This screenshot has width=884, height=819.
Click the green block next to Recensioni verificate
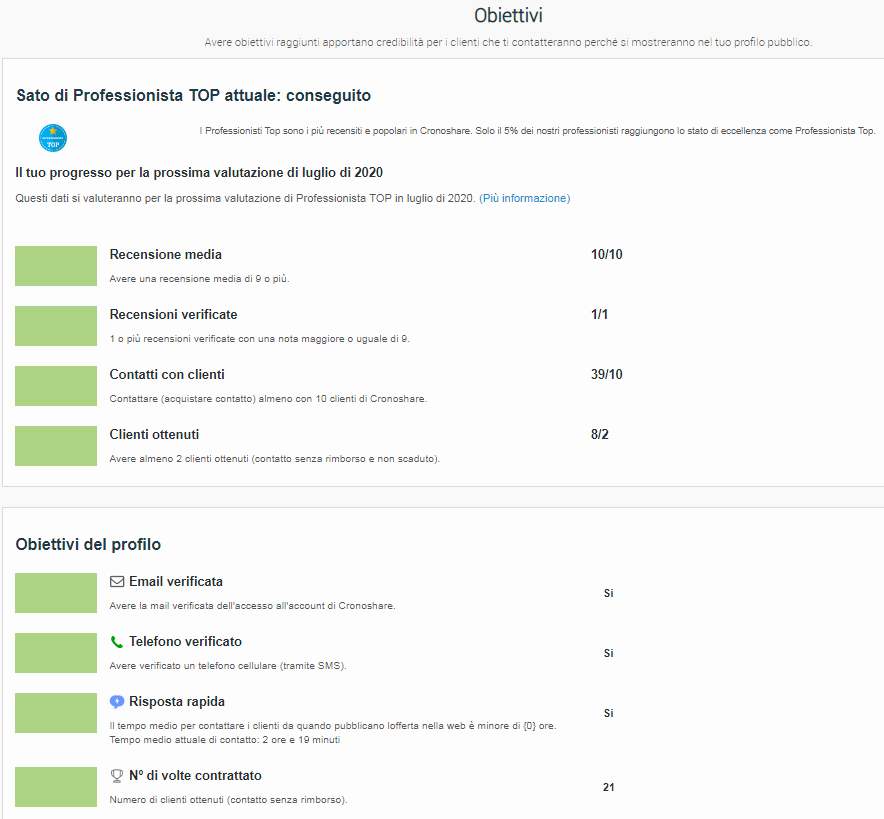coord(56,326)
